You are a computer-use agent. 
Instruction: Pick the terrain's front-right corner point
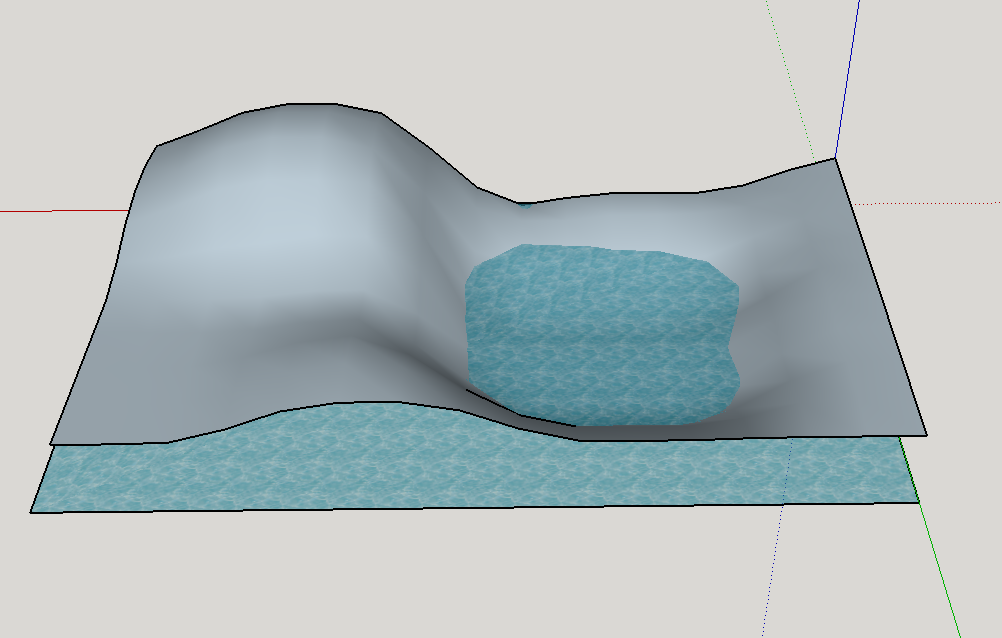tap(926, 435)
